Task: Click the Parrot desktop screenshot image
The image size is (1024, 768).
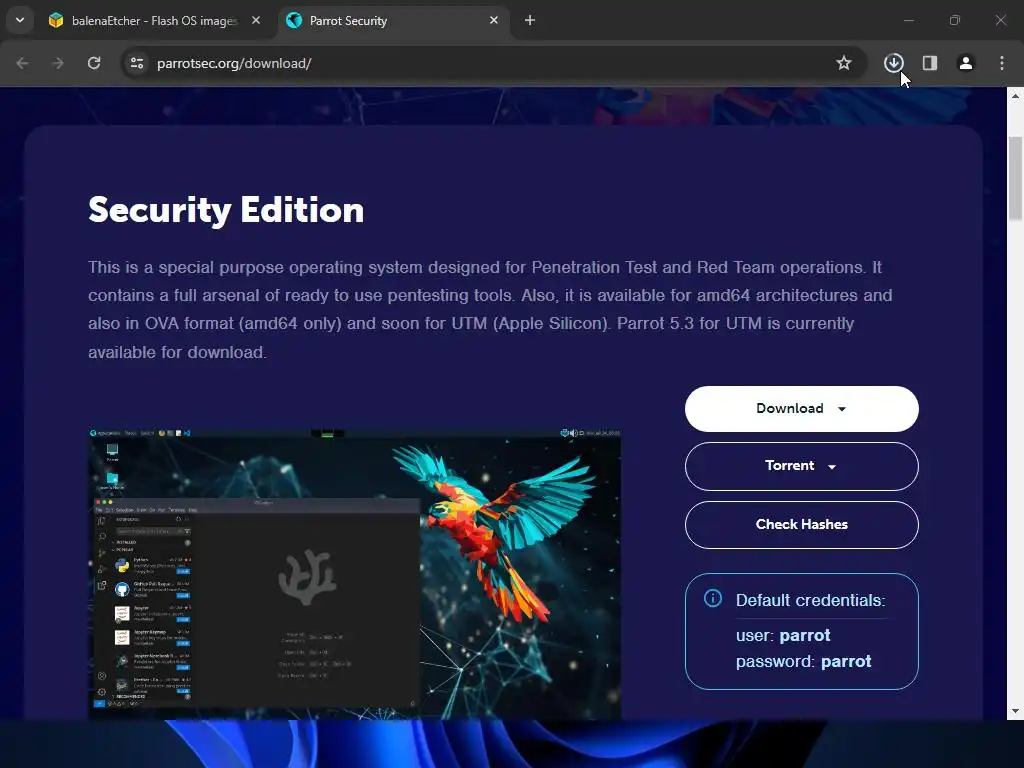Action: click(355, 573)
